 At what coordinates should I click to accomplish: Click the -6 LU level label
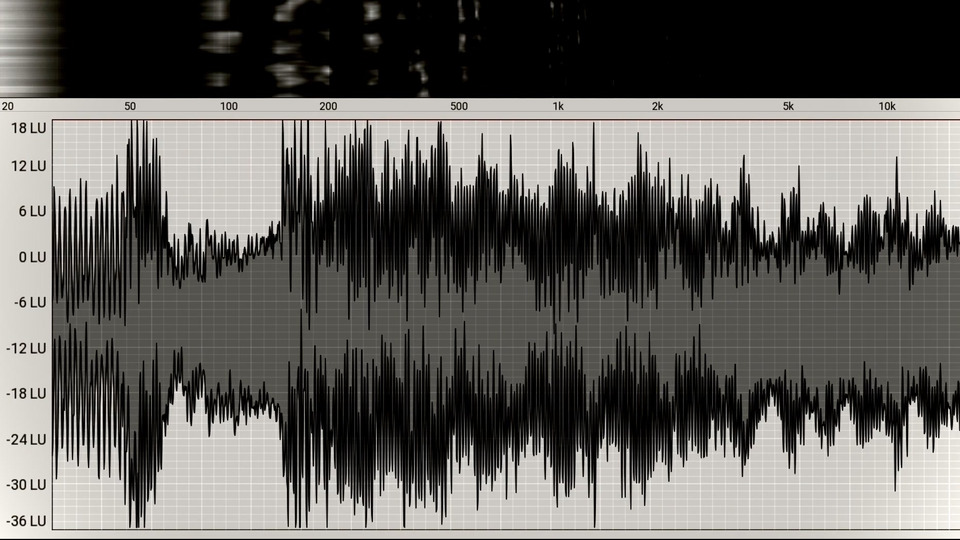29,302
